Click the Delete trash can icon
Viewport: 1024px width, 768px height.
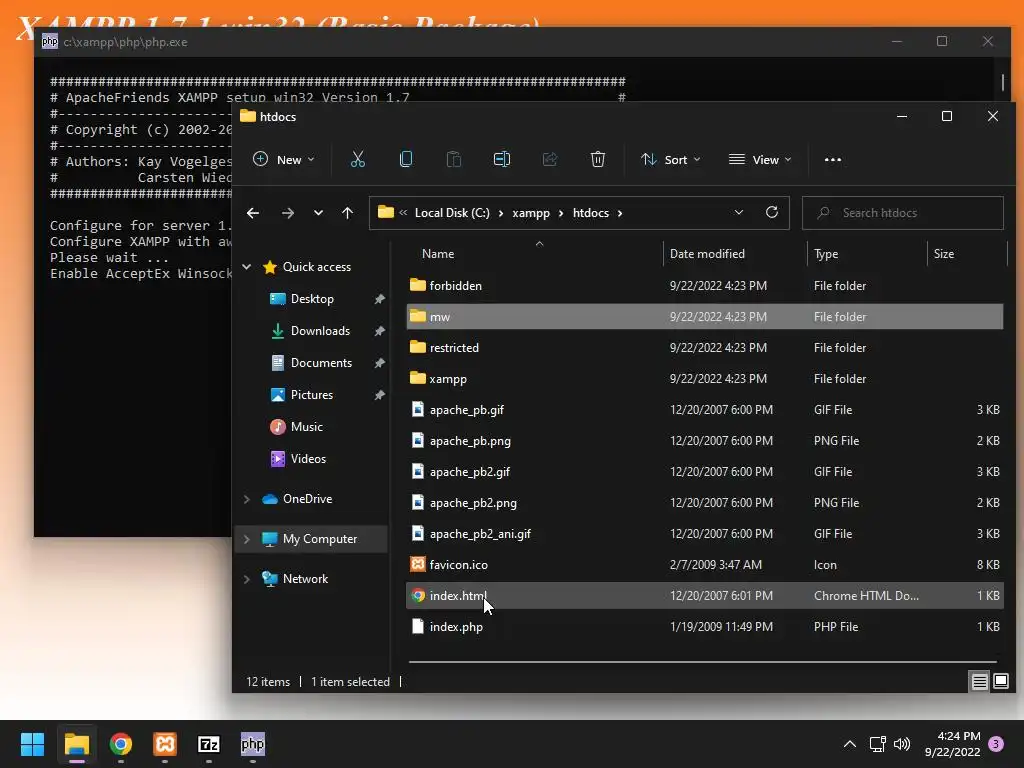pyautogui.click(x=598, y=159)
